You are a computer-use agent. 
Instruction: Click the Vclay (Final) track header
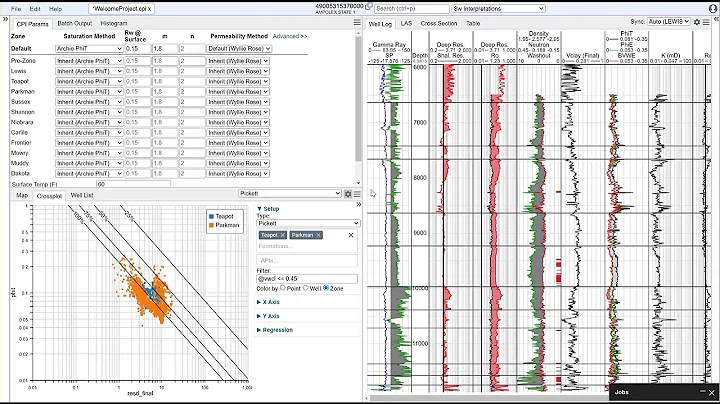pos(583,55)
